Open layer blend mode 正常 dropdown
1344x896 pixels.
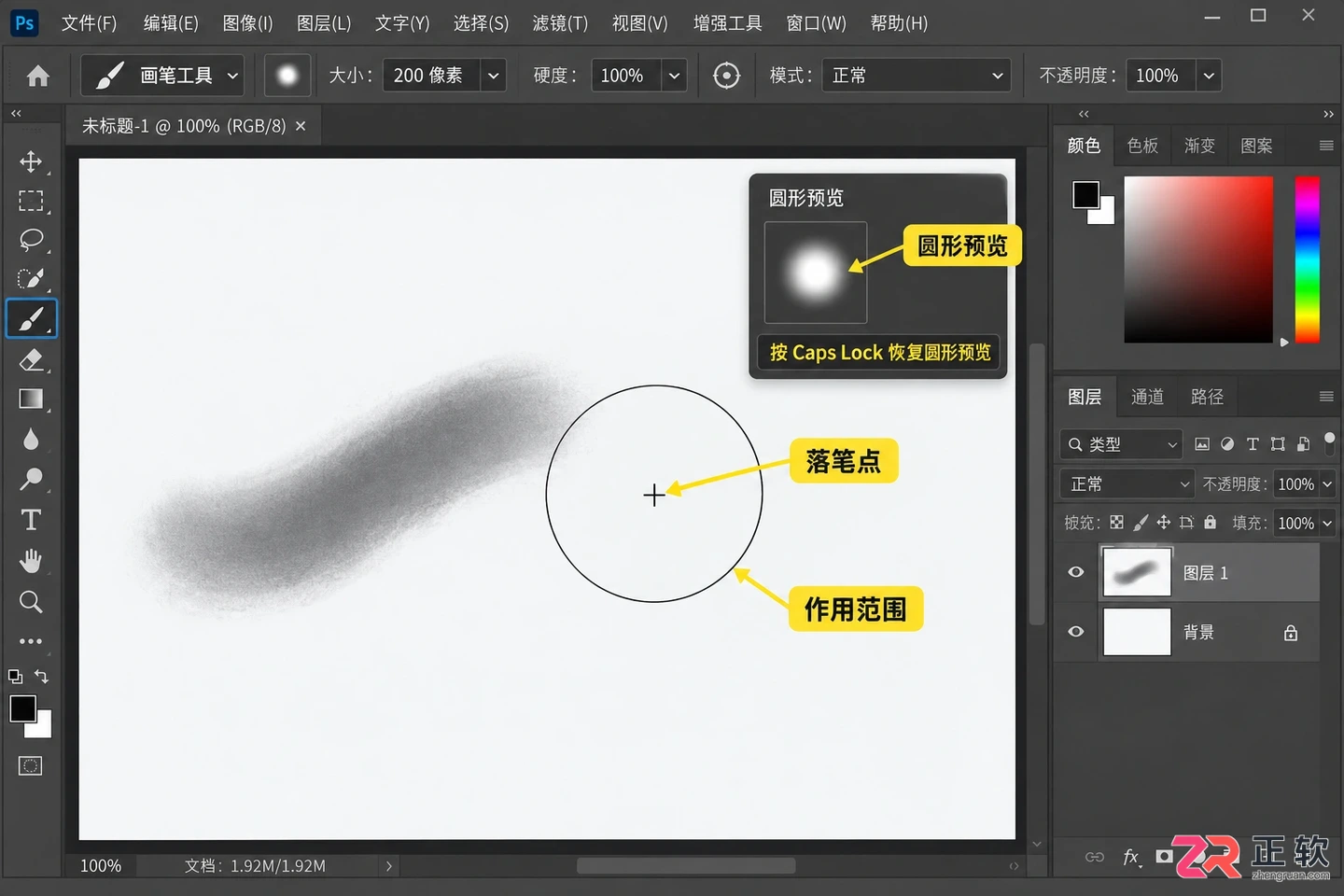pos(1127,483)
